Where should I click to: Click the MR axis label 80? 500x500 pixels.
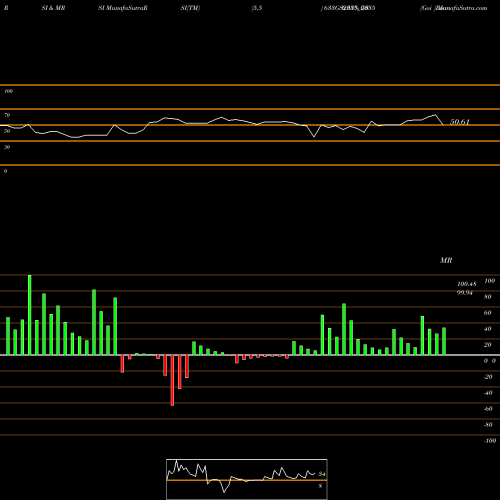[x=488, y=297]
